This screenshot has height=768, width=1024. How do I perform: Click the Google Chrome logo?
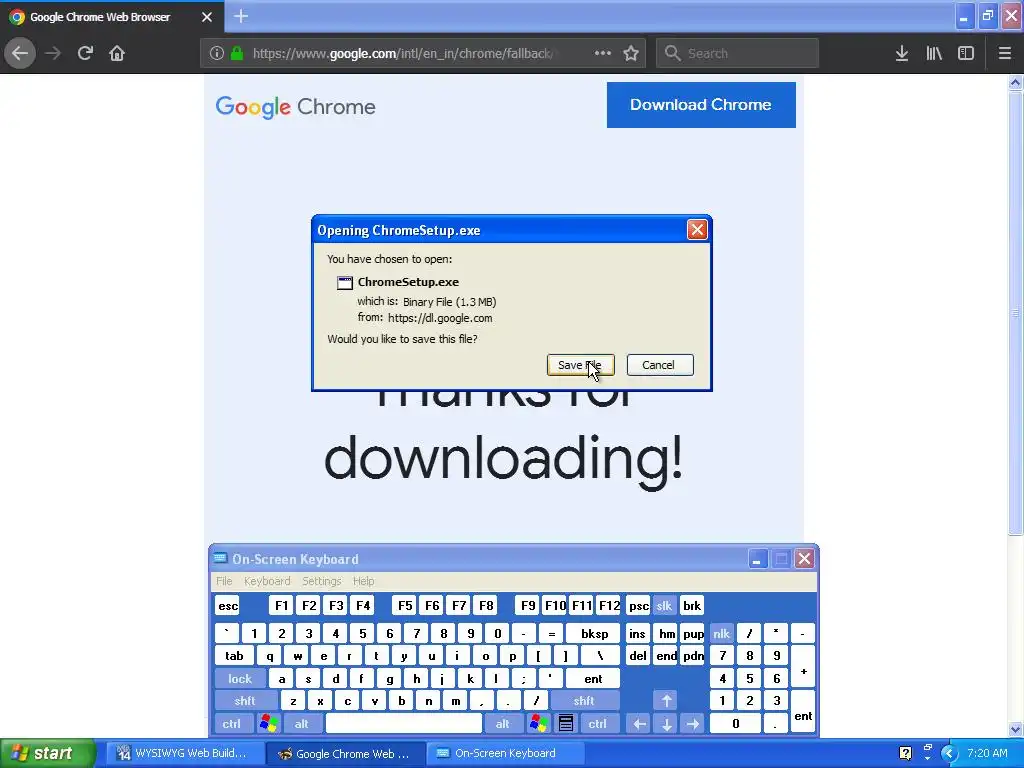[x=296, y=106]
